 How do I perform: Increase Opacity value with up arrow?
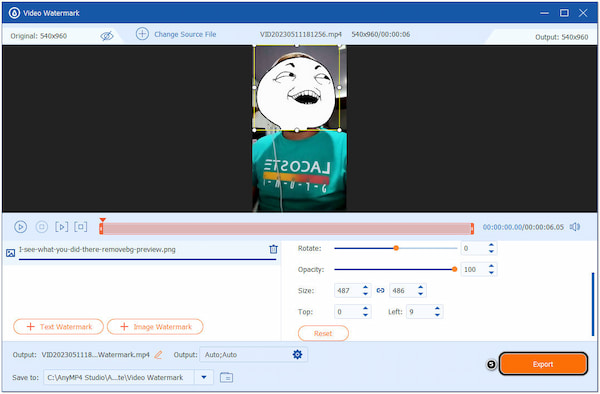(x=491, y=266)
